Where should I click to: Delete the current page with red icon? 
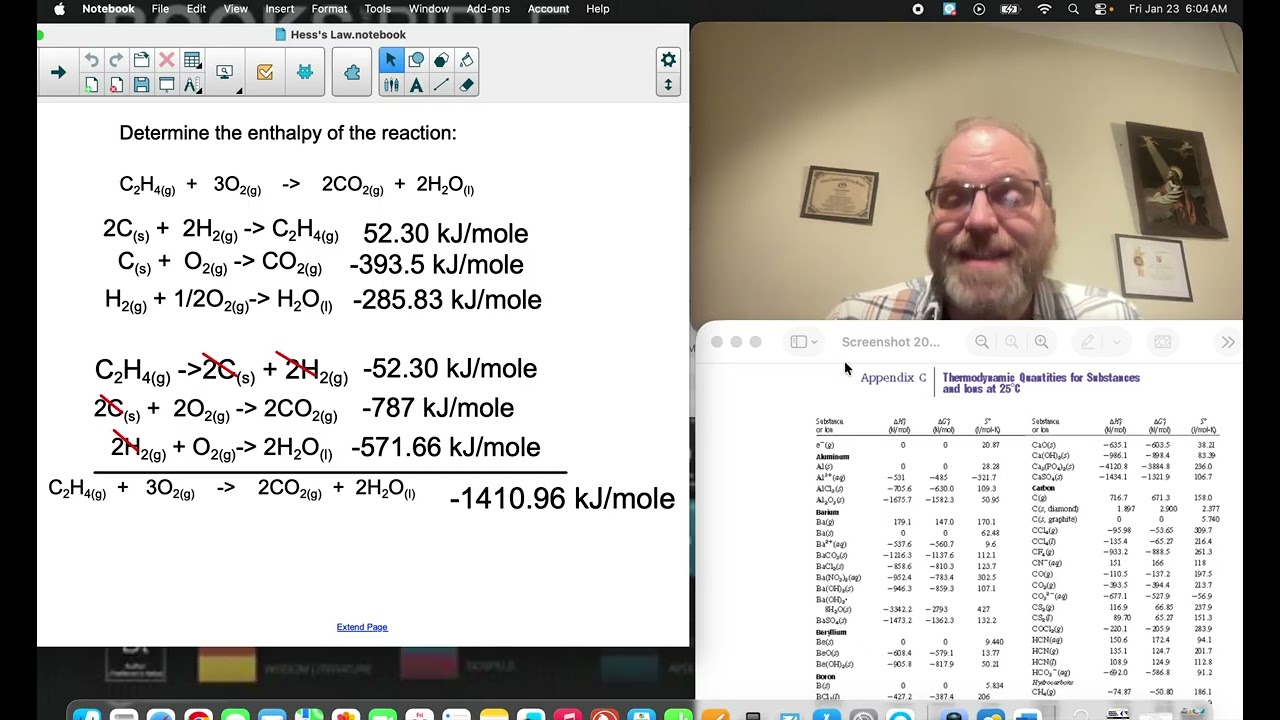116,85
